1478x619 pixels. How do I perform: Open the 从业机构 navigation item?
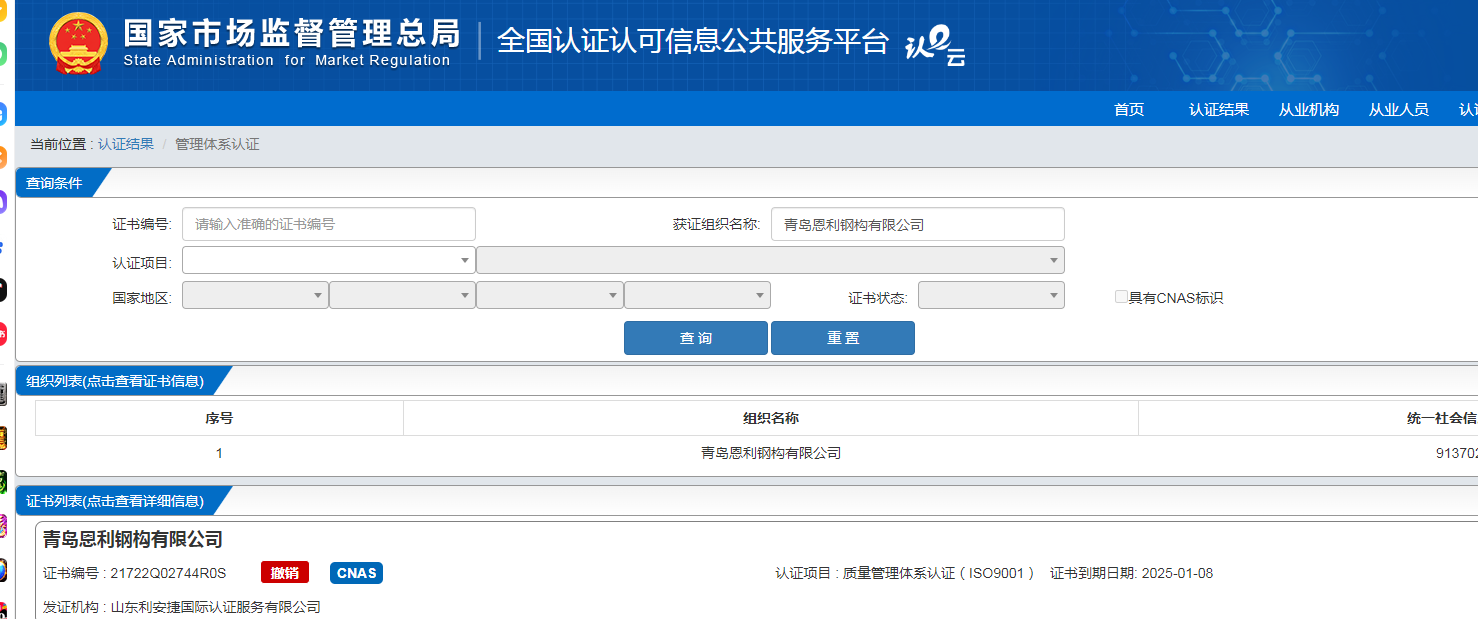(x=1309, y=110)
